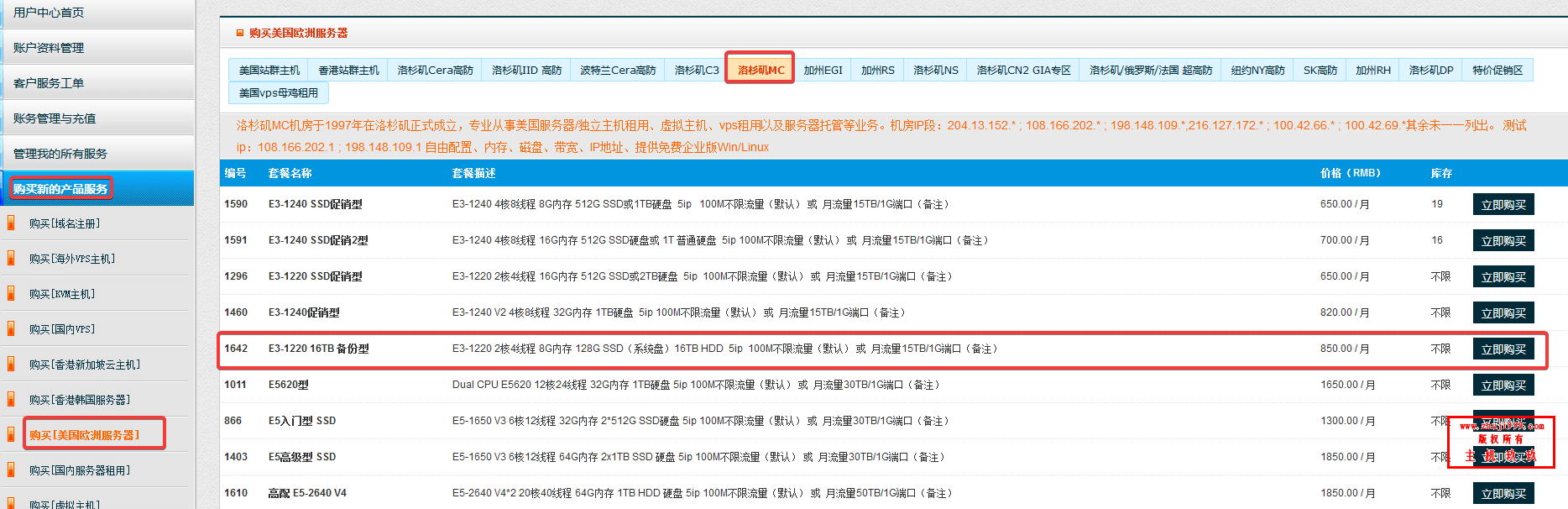The width and height of the screenshot is (1568, 509).
Task: Click 立即购买 for package 1591
Action: click(x=1503, y=241)
